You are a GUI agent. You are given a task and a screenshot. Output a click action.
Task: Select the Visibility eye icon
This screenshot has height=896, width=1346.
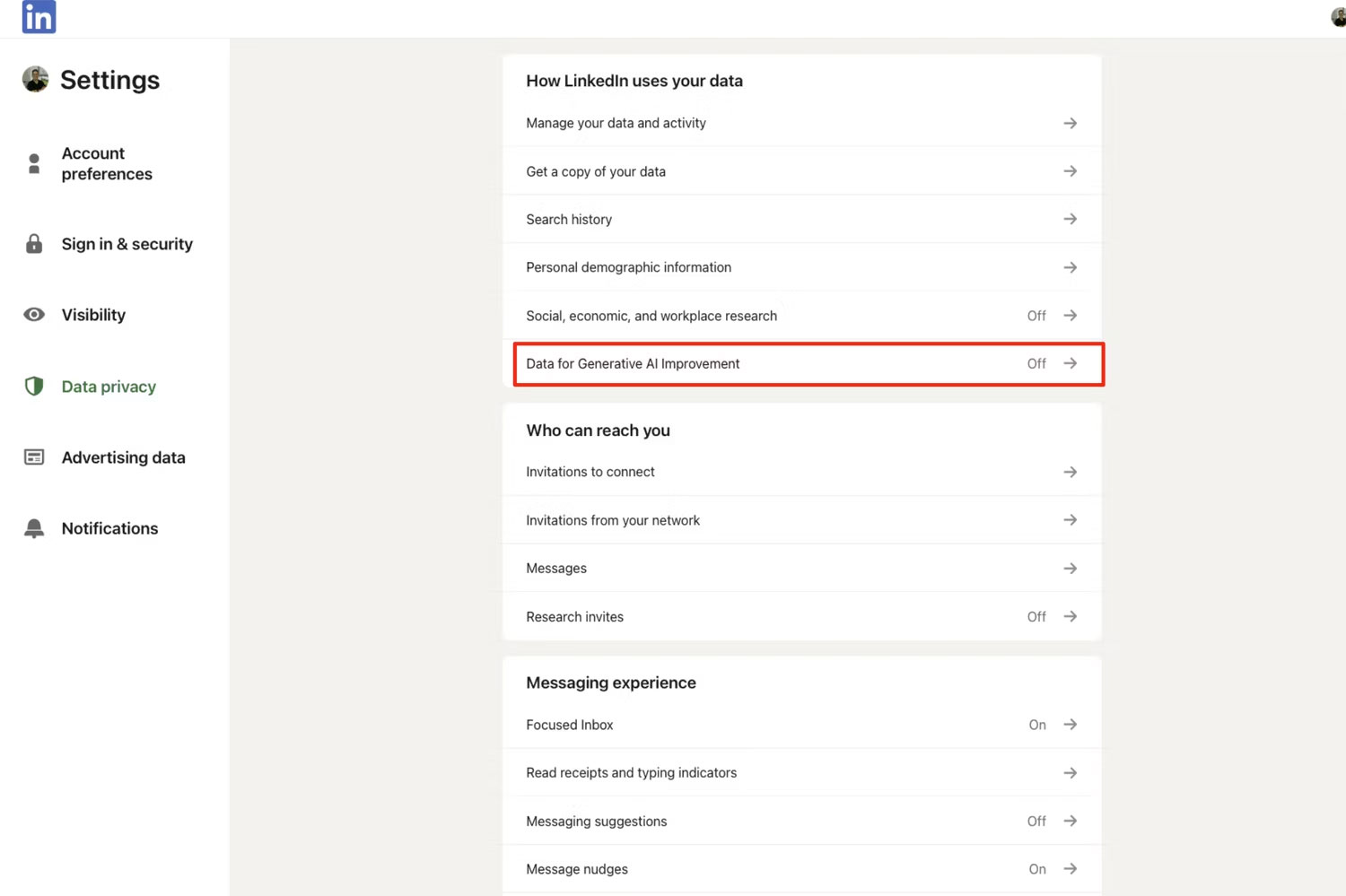(34, 315)
